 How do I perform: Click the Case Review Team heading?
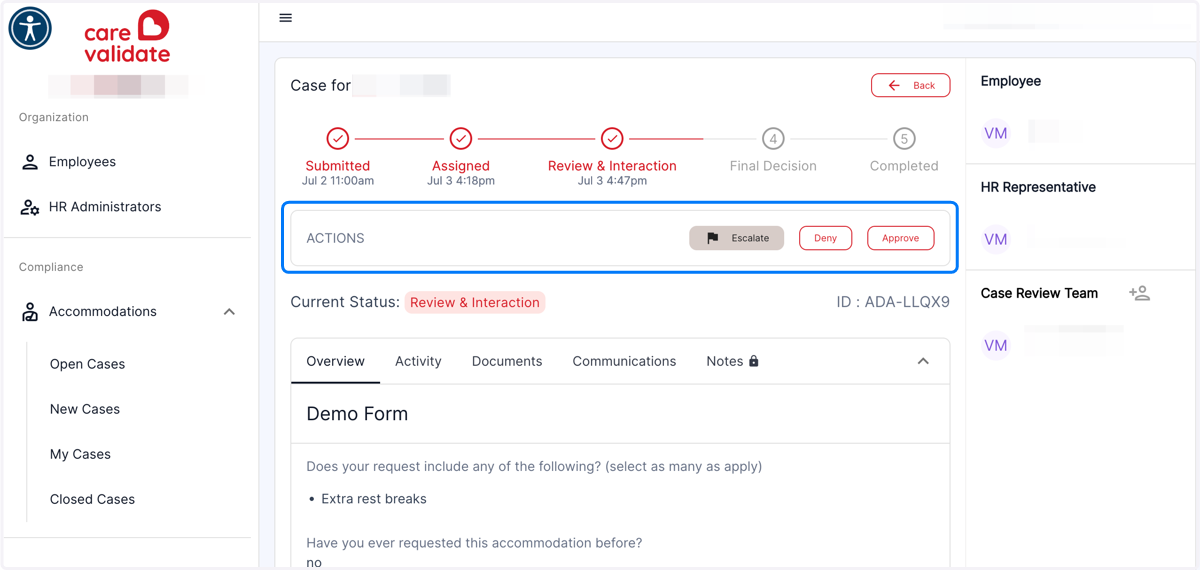click(x=1039, y=293)
